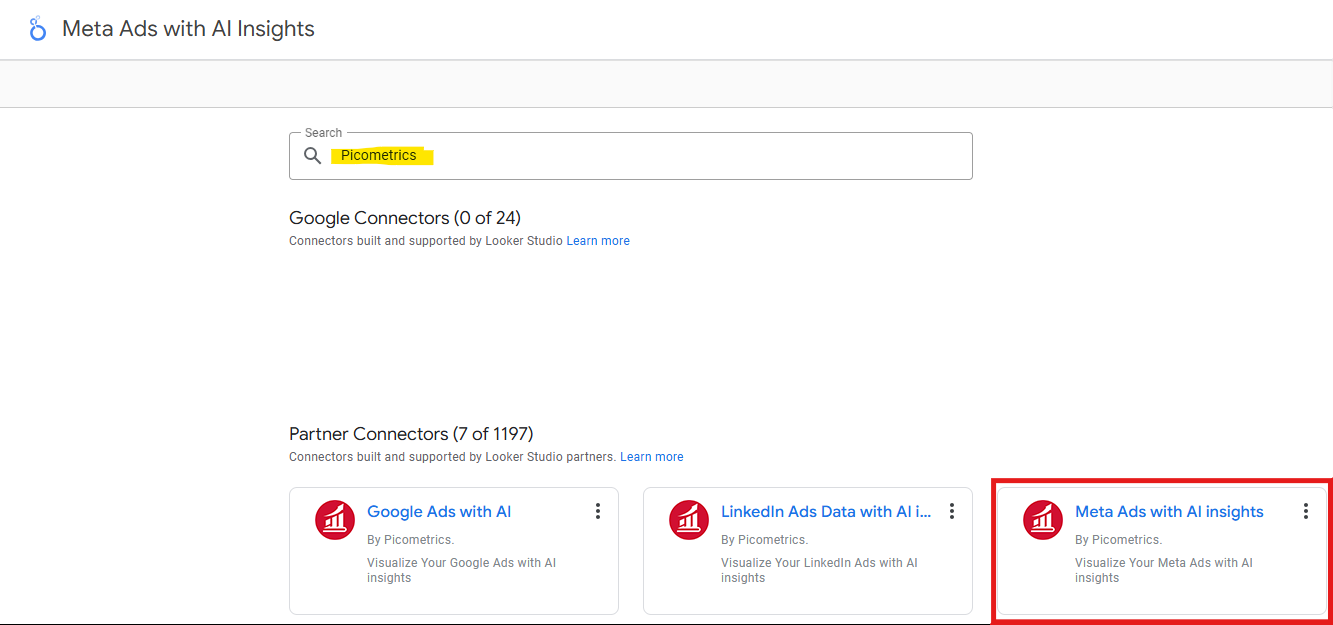
Task: Click the Picometrics logo on Meta Ads card
Action: click(x=1043, y=520)
